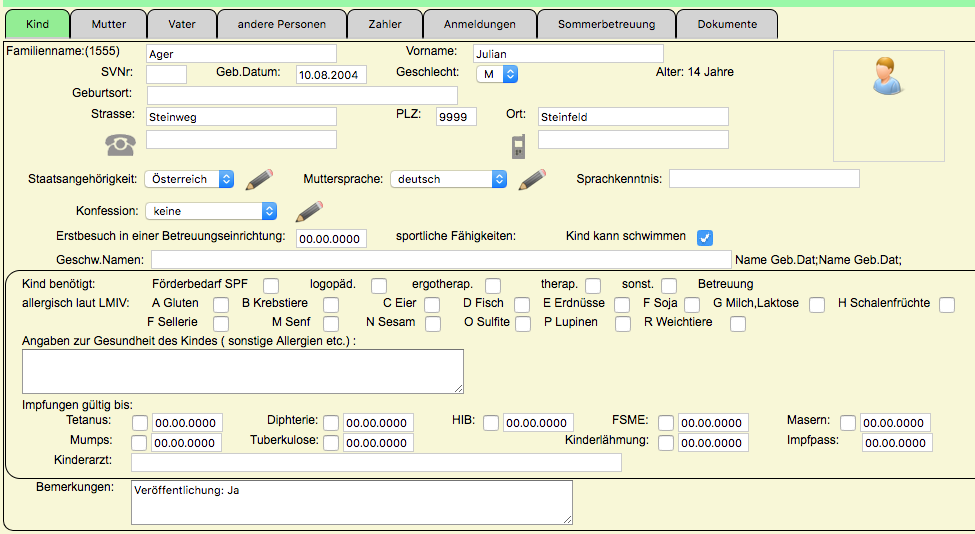The width and height of the screenshot is (975, 534).
Task: Tick the Tetanus vaccination checkbox
Action: point(140,423)
